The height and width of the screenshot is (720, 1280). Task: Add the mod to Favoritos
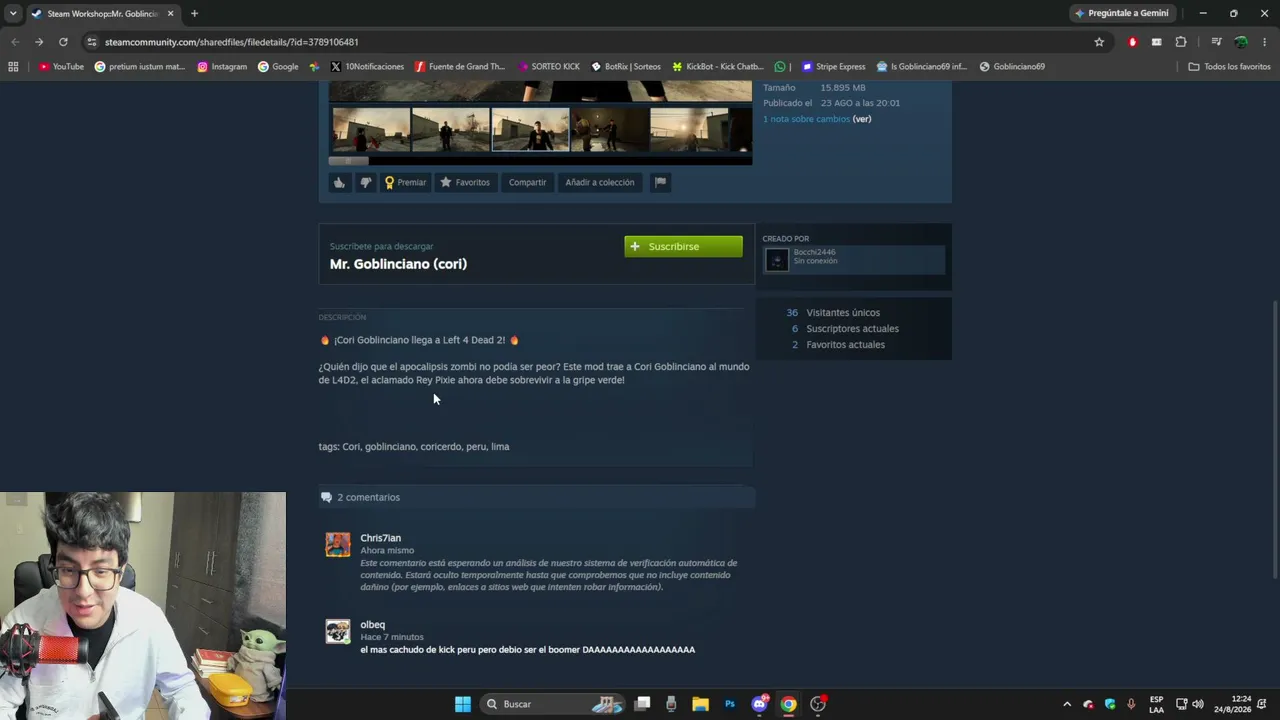(x=465, y=182)
